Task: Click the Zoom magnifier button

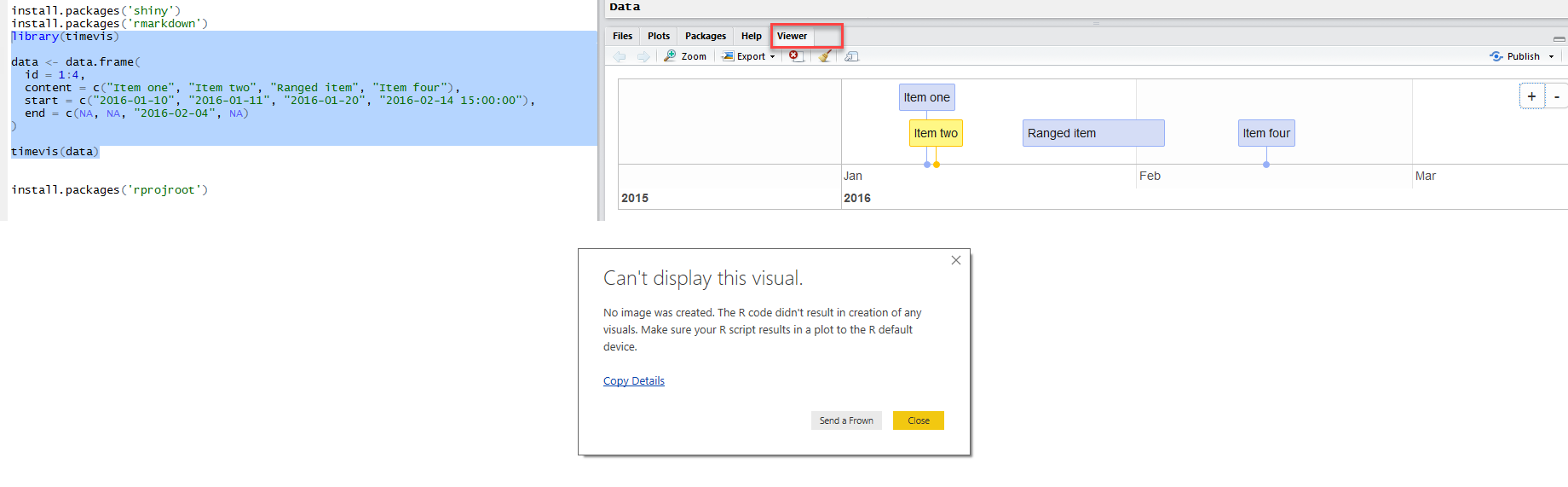Action: click(685, 56)
